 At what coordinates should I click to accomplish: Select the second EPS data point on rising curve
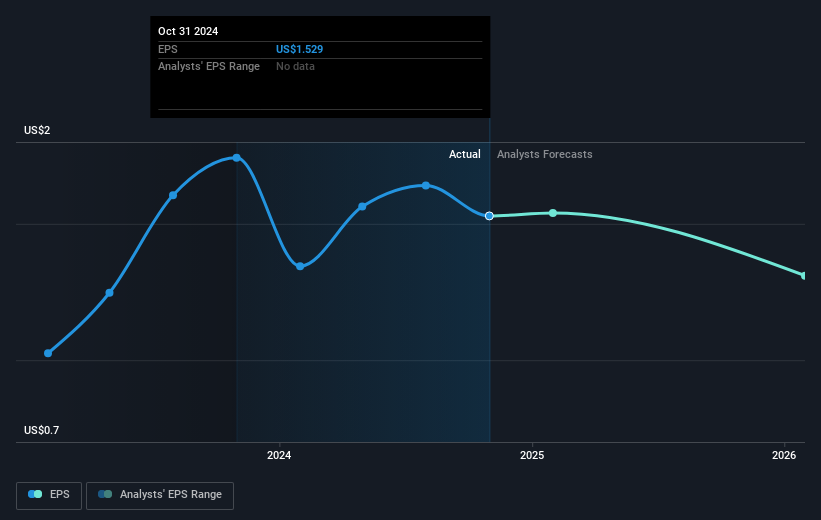tap(109, 293)
